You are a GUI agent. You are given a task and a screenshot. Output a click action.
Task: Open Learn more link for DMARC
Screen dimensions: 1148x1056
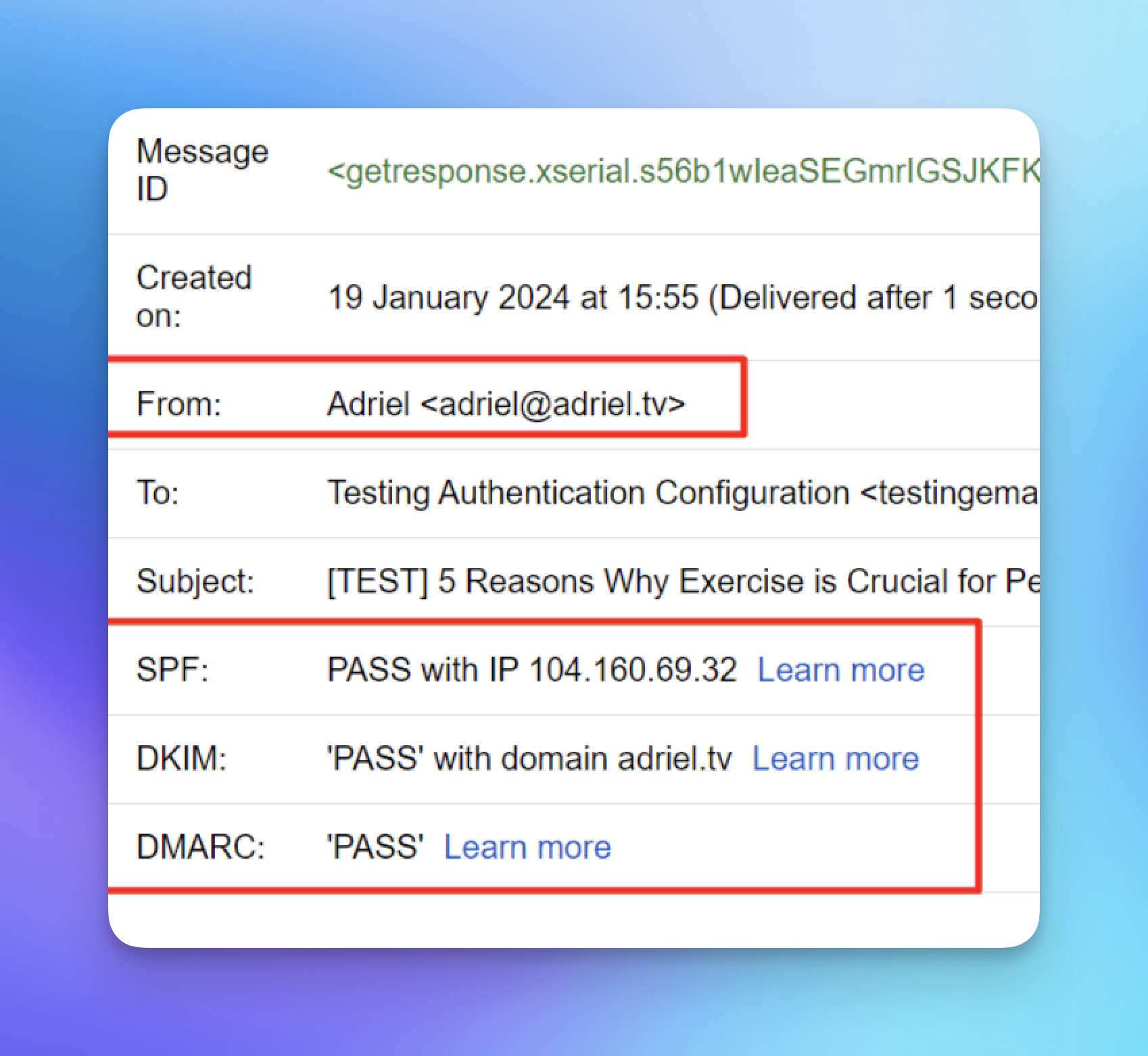pos(527,847)
